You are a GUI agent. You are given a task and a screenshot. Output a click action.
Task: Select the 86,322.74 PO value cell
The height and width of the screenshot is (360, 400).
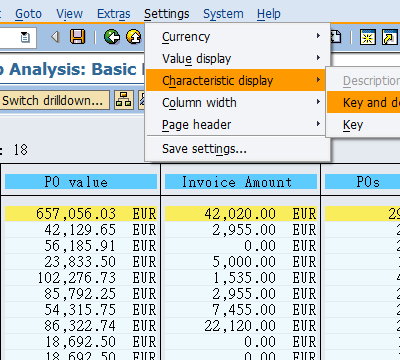[x=81, y=326]
